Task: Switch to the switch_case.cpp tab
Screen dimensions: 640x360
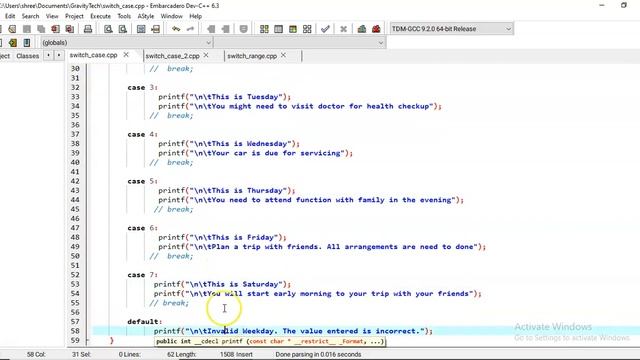Action: [x=93, y=55]
